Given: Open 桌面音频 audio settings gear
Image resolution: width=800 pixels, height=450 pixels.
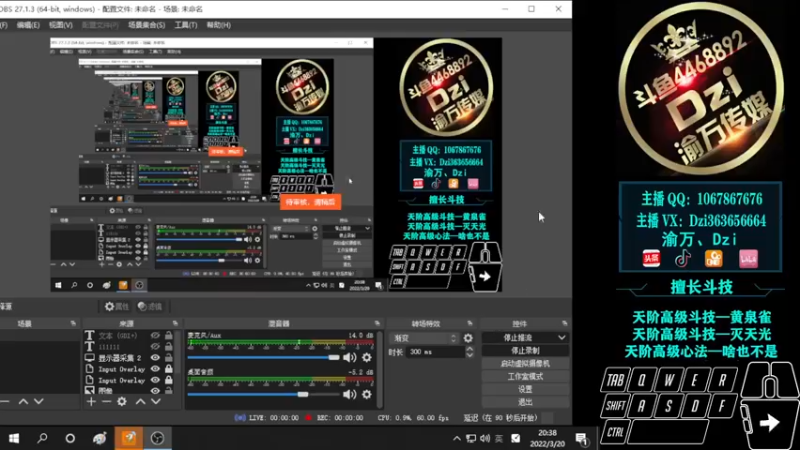Looking at the screenshot, I should (x=367, y=394).
